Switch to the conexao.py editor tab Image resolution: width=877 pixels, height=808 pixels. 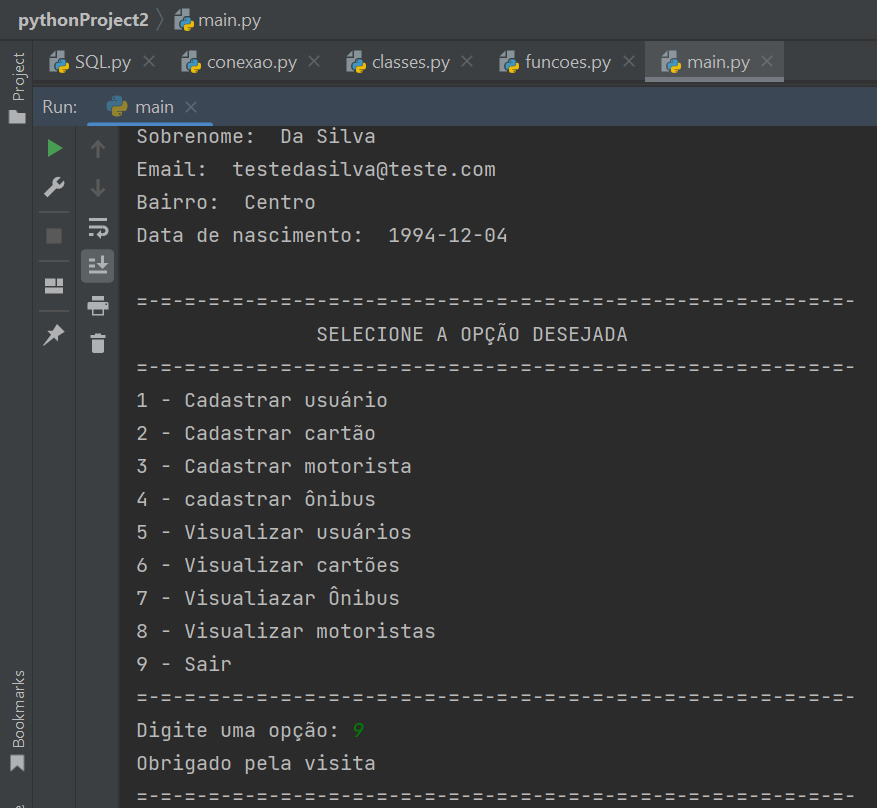pyautogui.click(x=239, y=62)
